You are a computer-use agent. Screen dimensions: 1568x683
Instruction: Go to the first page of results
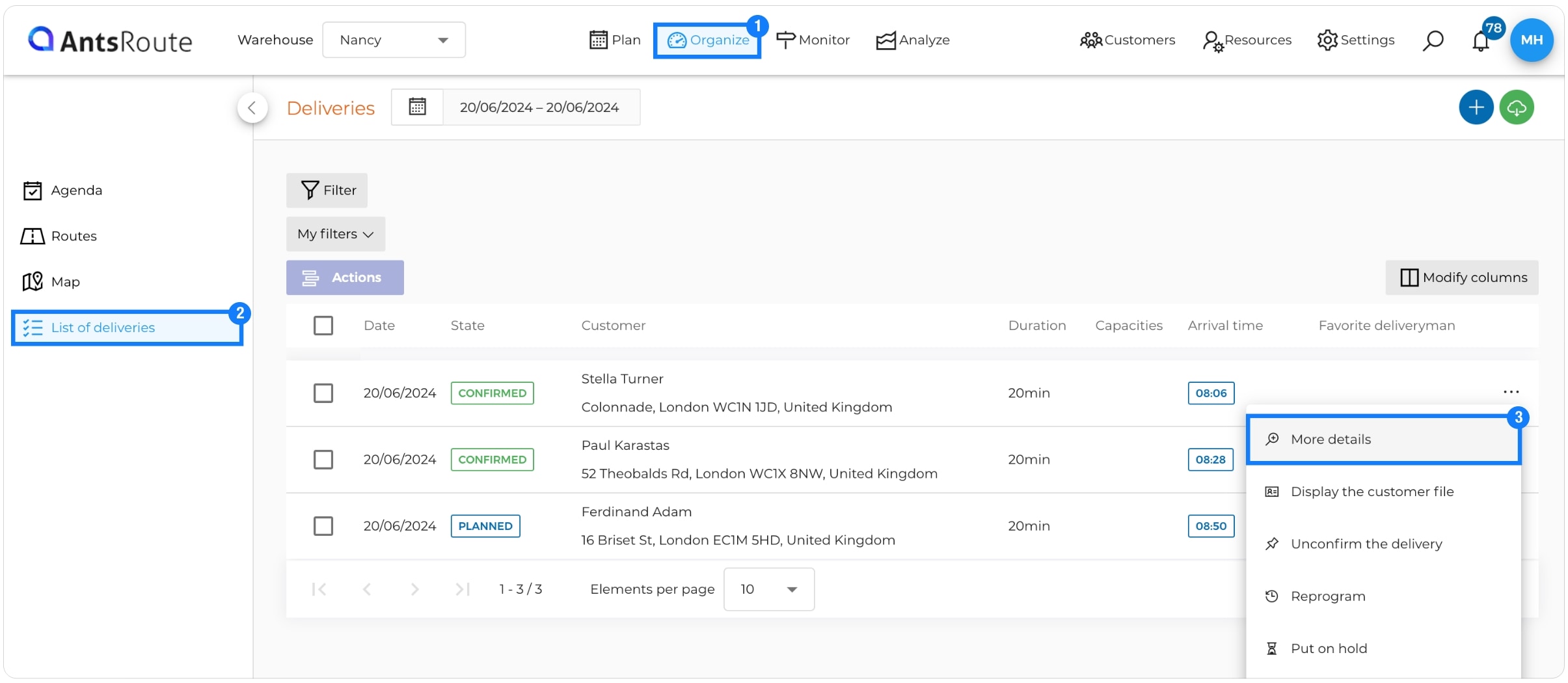[319, 589]
